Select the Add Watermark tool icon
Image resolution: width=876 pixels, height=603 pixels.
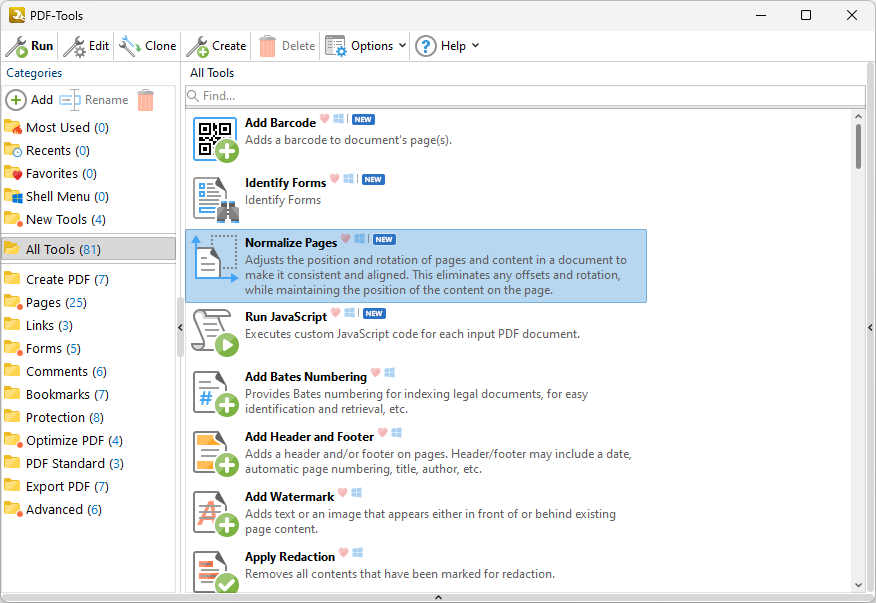[x=215, y=512]
